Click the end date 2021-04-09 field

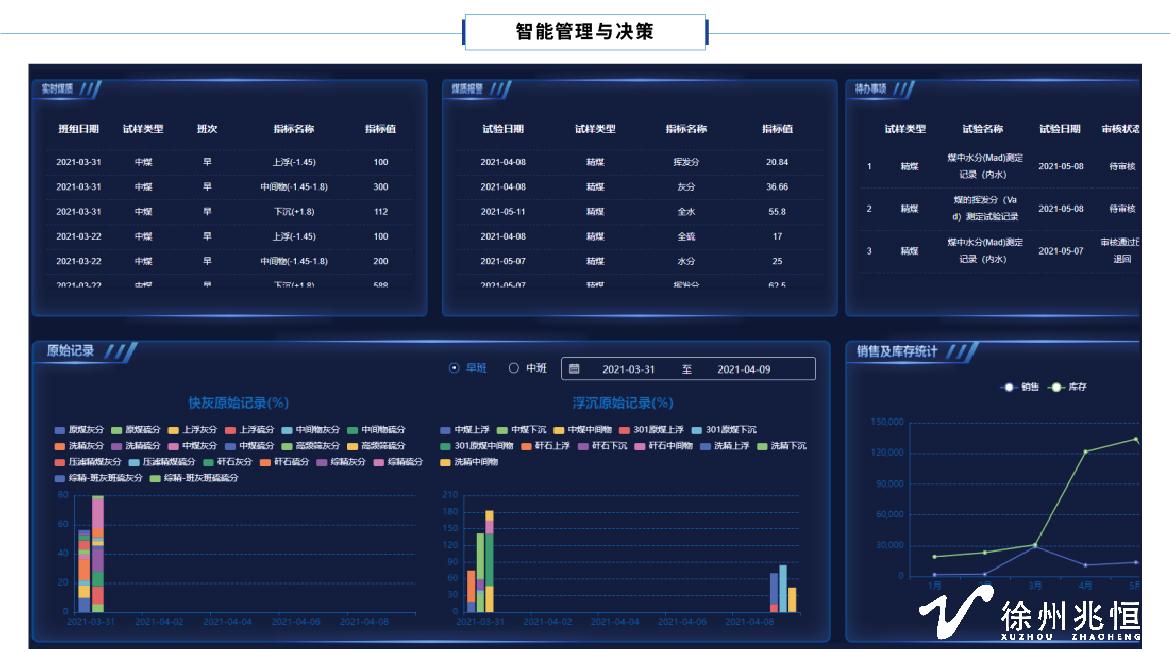[x=743, y=369]
